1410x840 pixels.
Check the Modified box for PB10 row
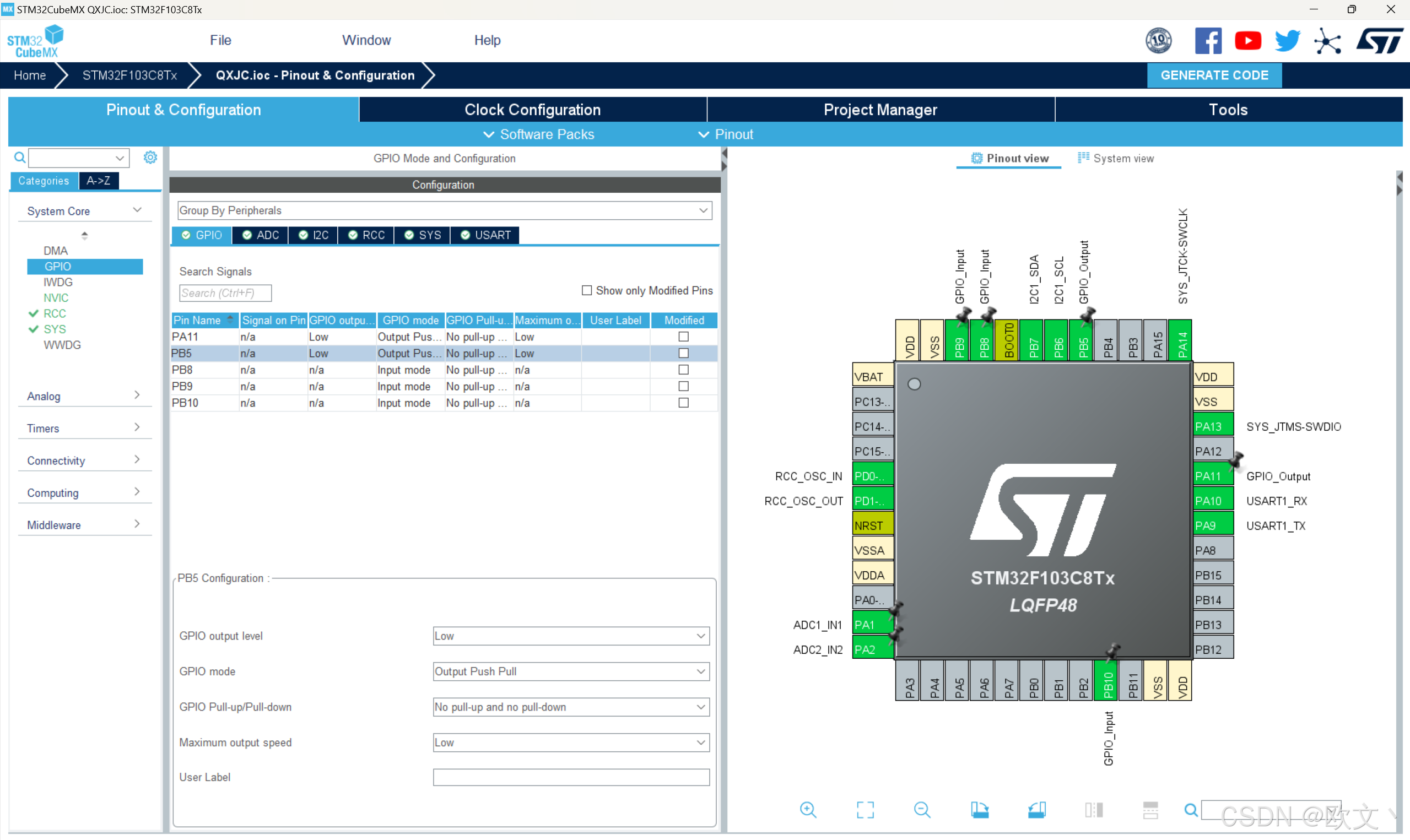click(683, 403)
